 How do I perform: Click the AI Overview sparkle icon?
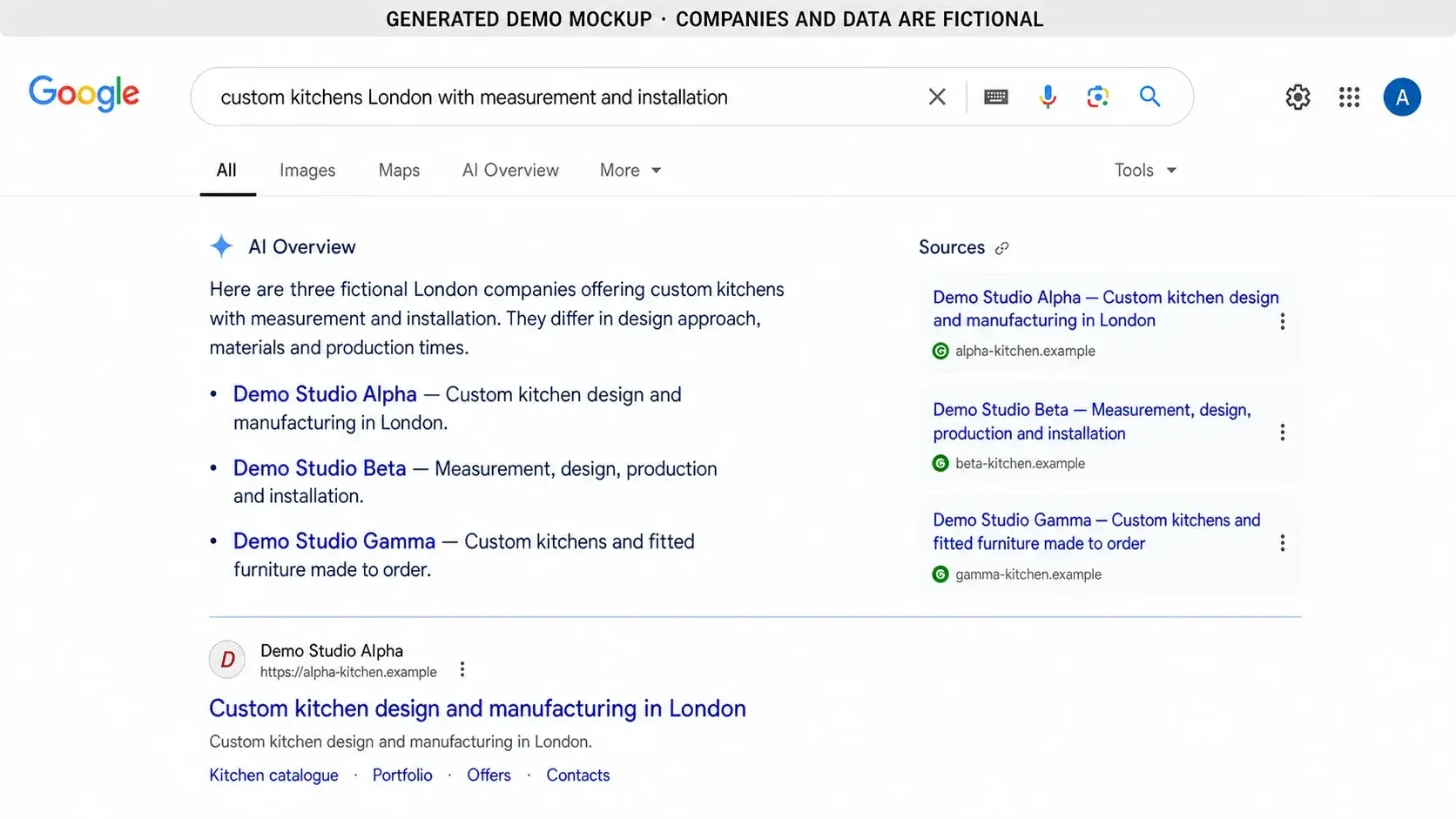pyautogui.click(x=221, y=246)
